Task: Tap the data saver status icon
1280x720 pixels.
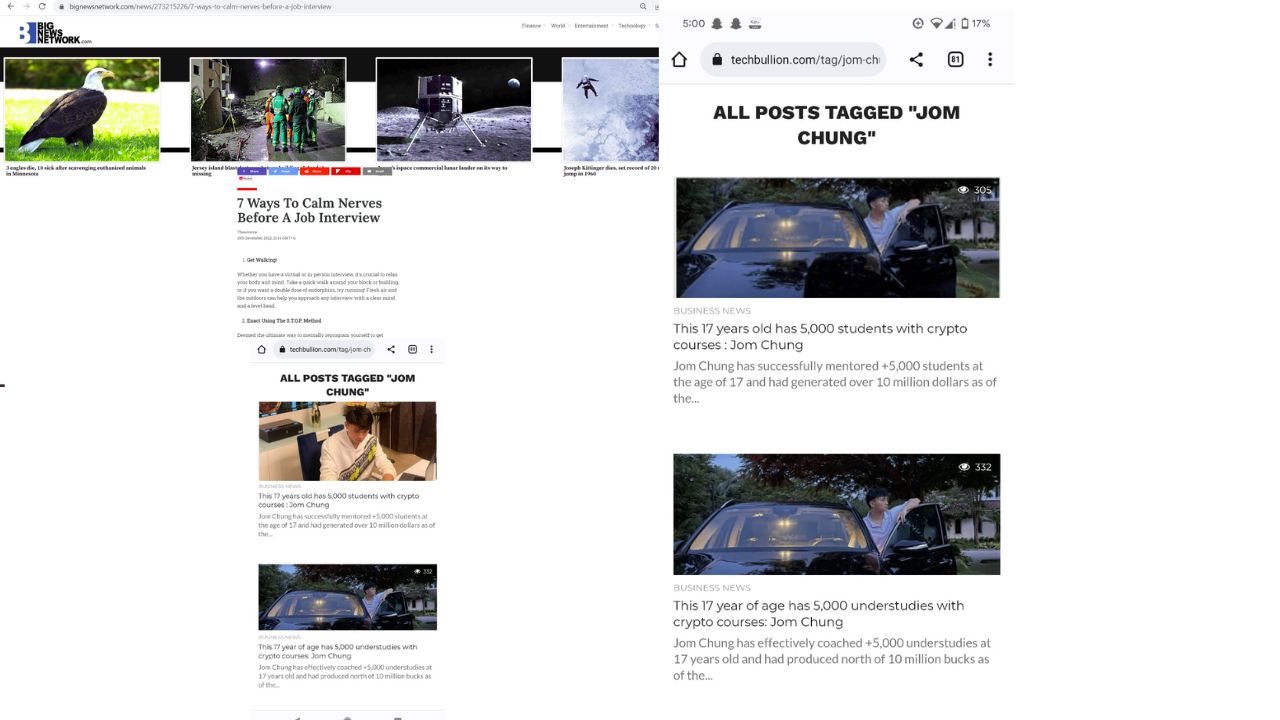Action: click(x=918, y=24)
